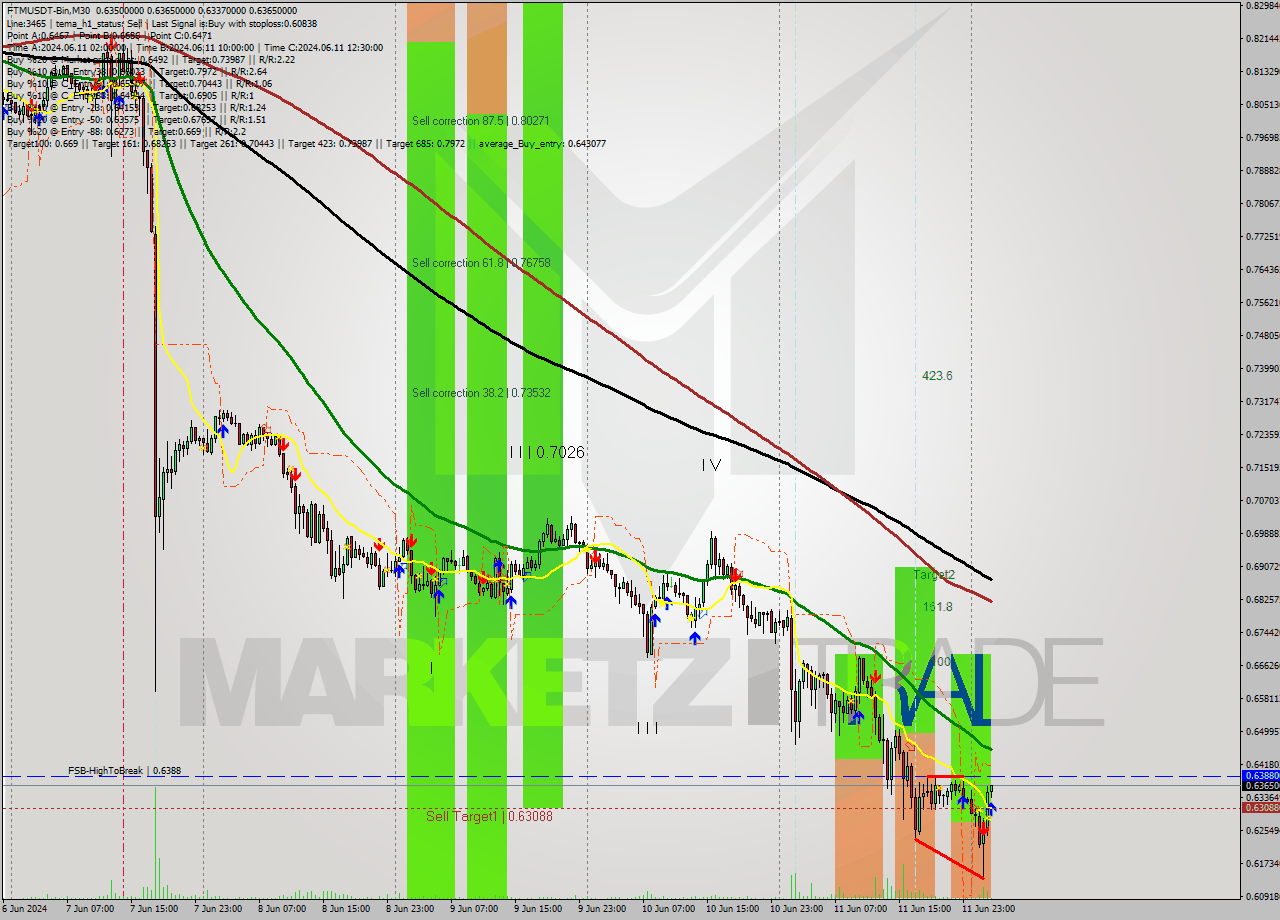Click the black 0.63650 current price tag

(1260, 786)
